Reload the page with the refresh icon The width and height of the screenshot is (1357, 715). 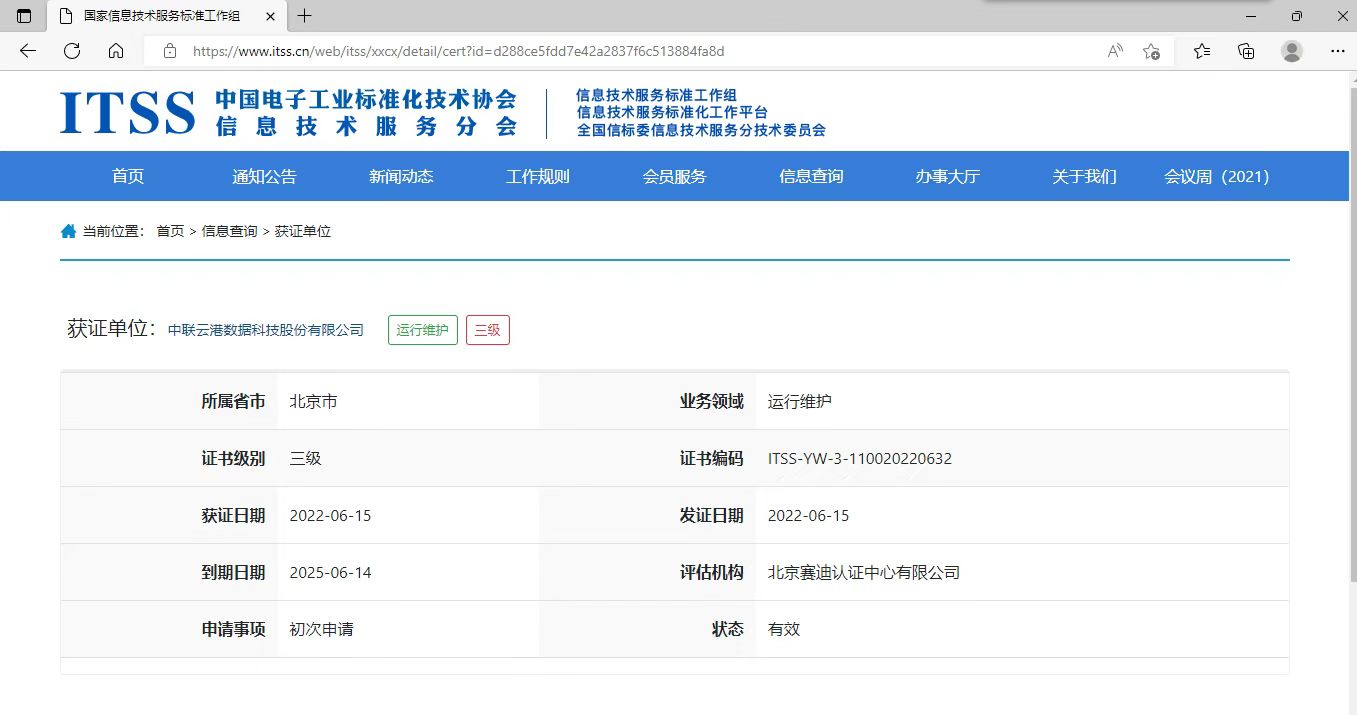[72, 51]
